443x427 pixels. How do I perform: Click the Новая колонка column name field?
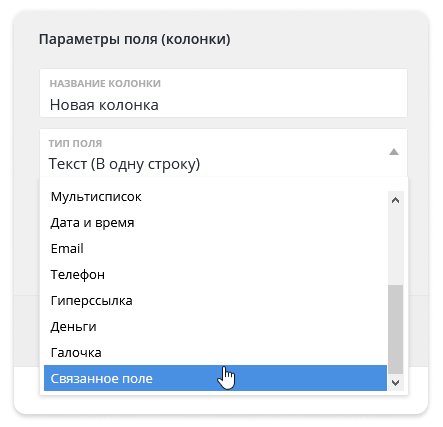coord(223,93)
